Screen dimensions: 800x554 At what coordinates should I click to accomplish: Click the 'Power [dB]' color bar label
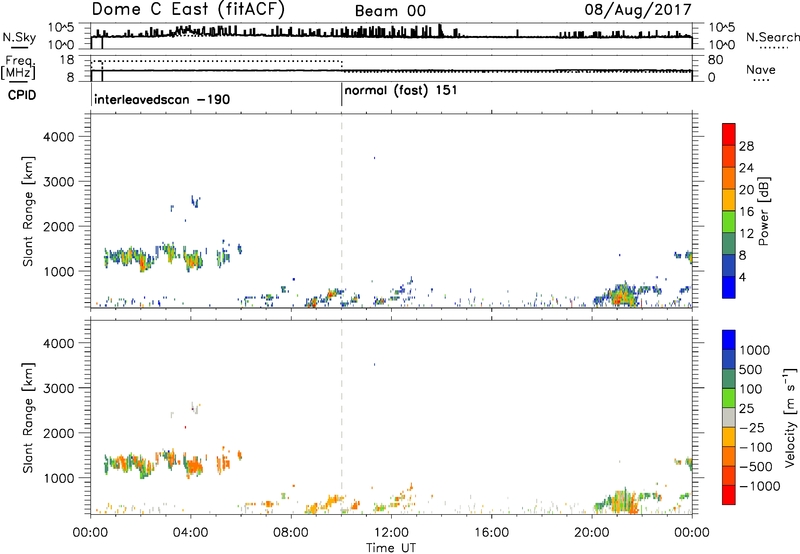(763, 211)
